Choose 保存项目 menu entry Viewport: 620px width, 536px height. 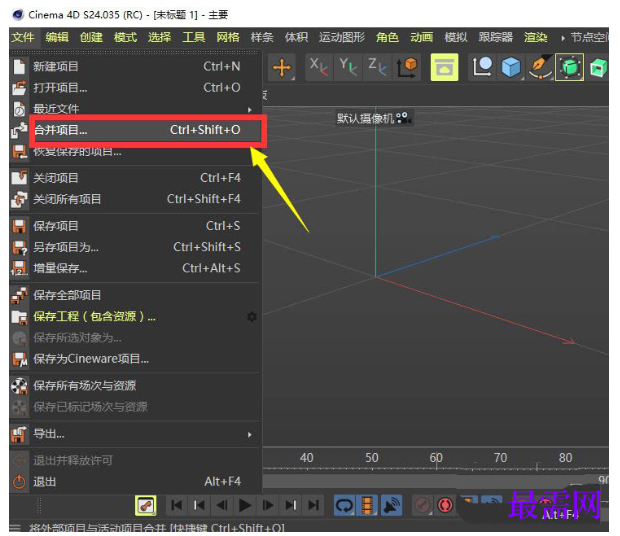(135, 226)
